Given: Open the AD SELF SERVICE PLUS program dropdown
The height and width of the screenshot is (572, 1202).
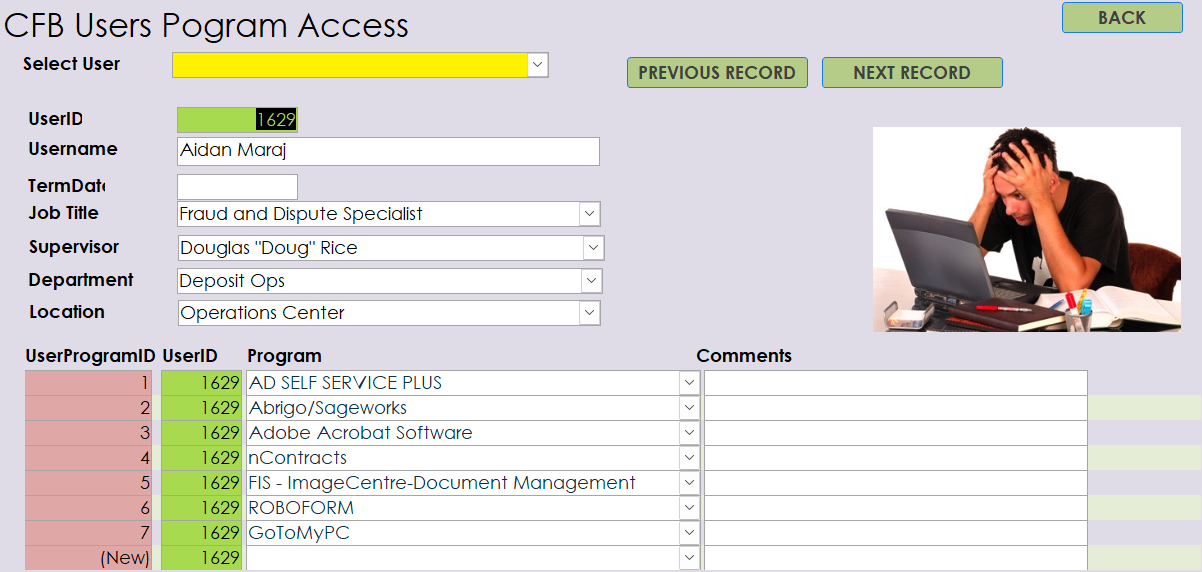Looking at the screenshot, I should [x=689, y=383].
